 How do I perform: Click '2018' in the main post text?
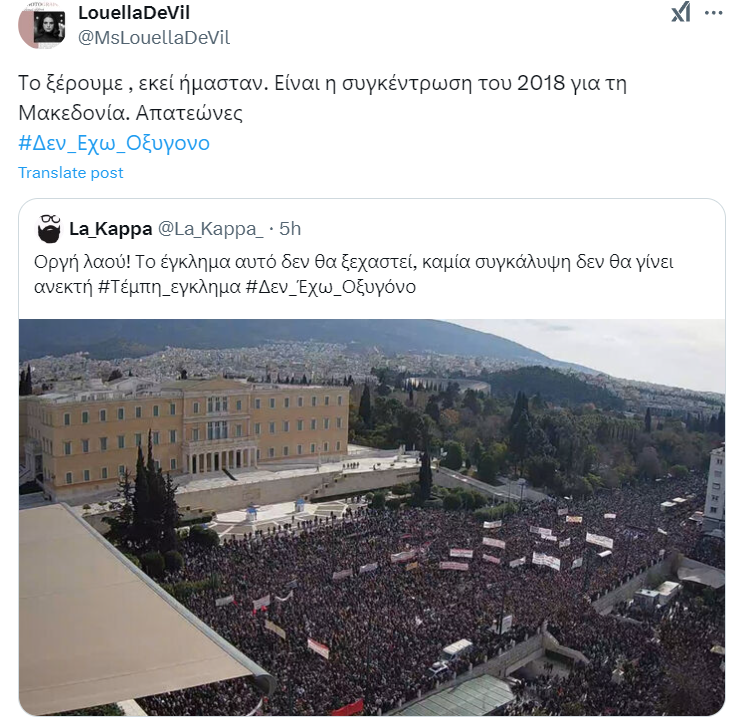pyautogui.click(x=541, y=83)
